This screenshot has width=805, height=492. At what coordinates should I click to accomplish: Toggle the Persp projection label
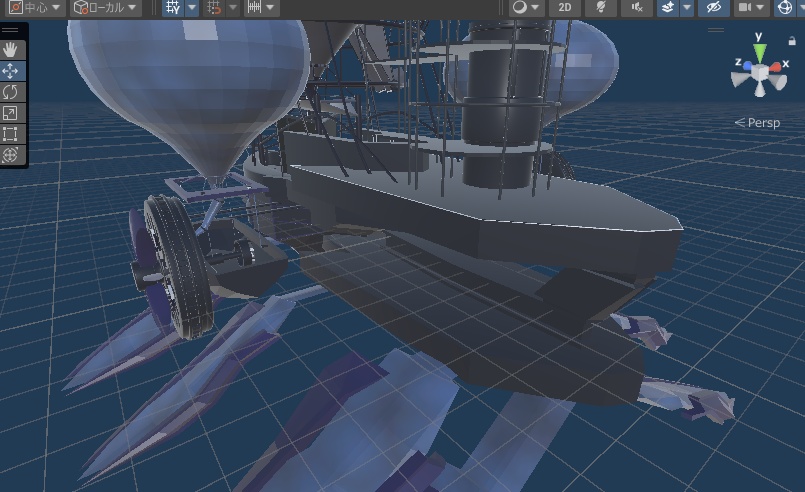pos(757,123)
